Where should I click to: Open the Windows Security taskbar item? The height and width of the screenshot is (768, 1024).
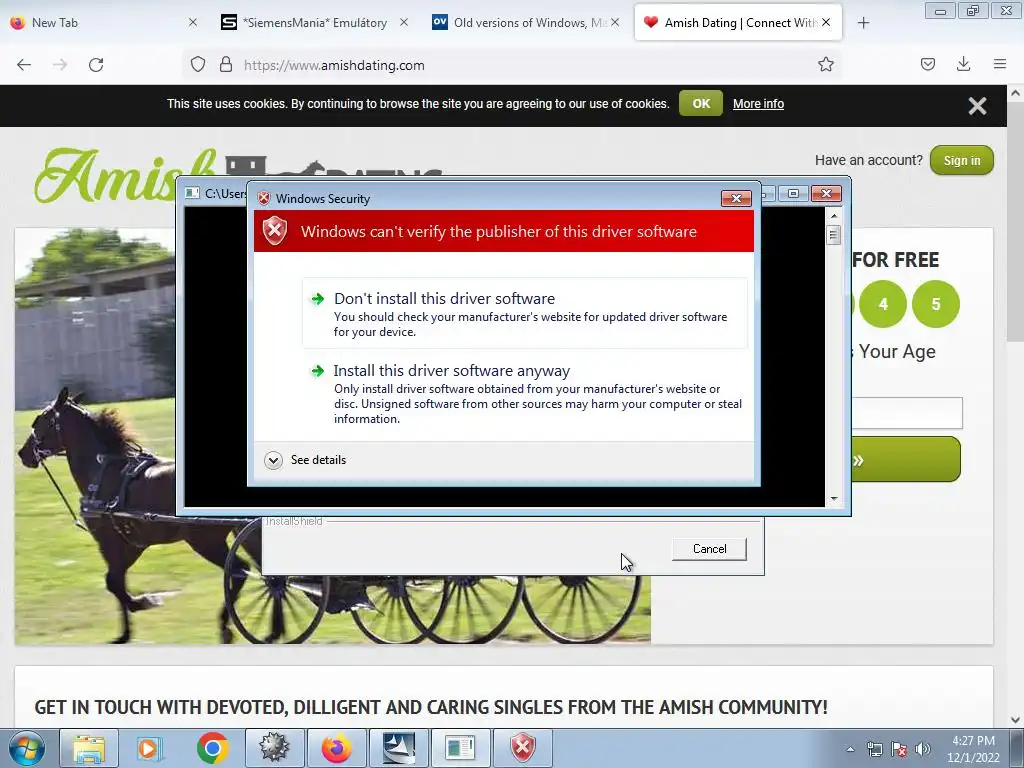(522, 748)
